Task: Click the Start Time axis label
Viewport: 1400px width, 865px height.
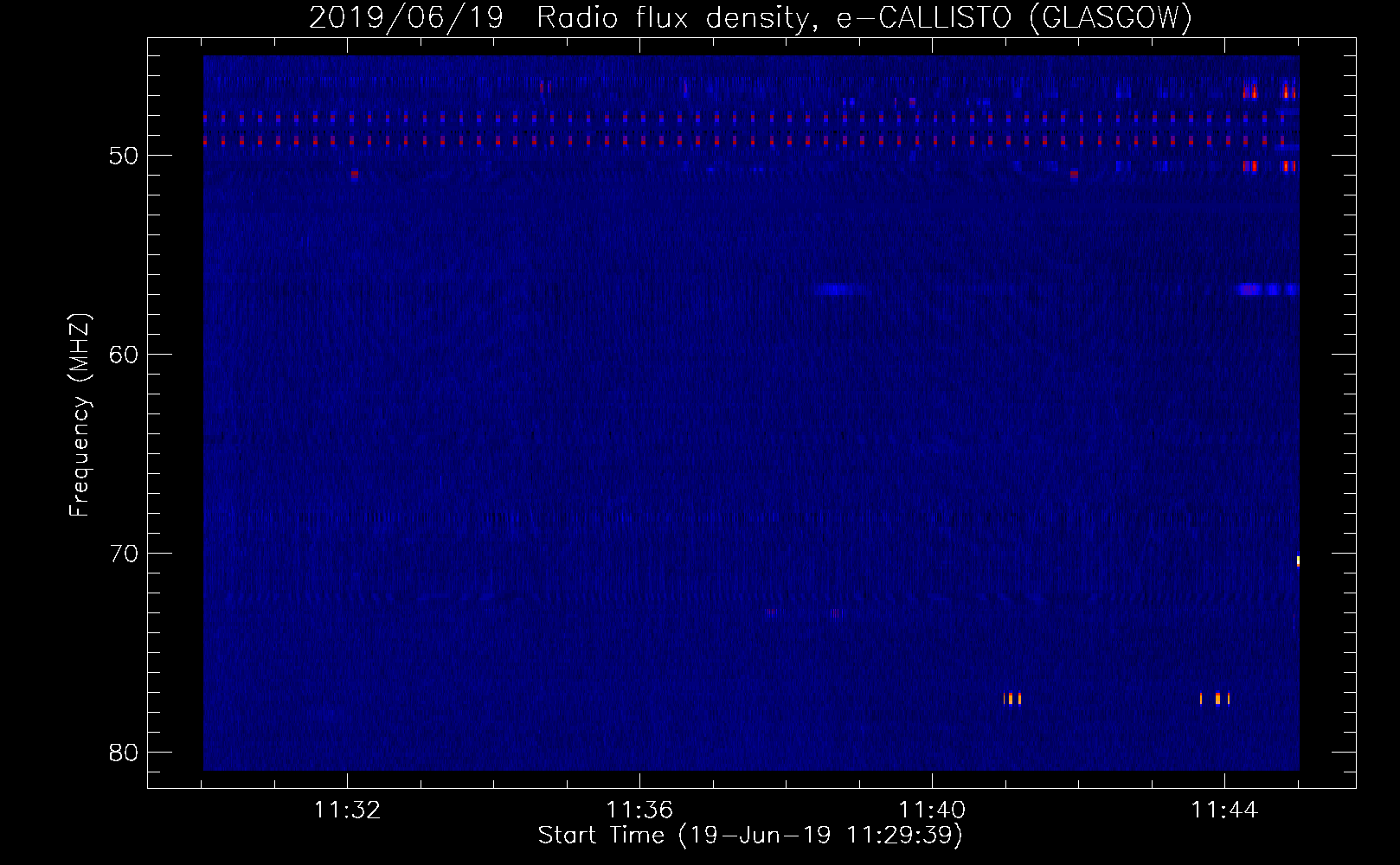Action: 750,836
